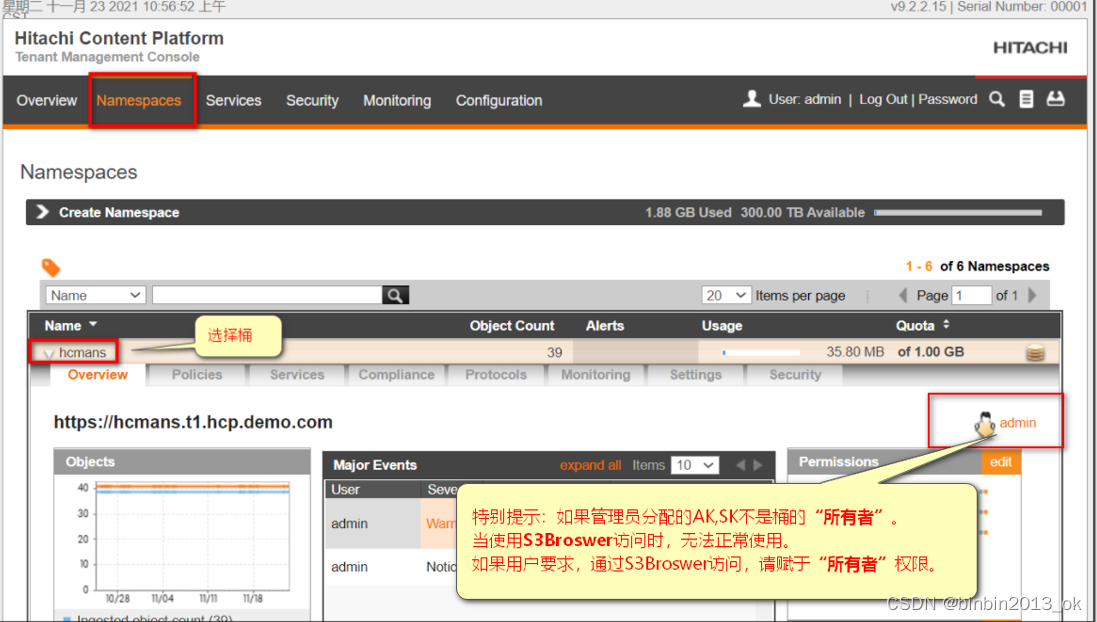The height and width of the screenshot is (622, 1097).
Task: Open the Security top menu
Action: pos(312,100)
